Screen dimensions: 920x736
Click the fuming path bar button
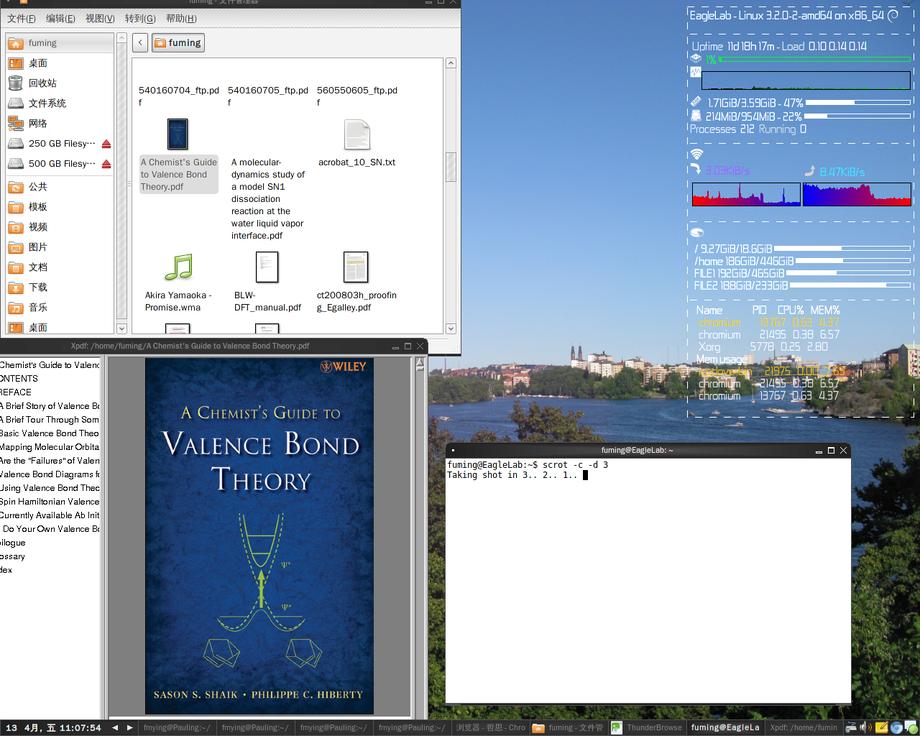pyautogui.click(x=178, y=42)
